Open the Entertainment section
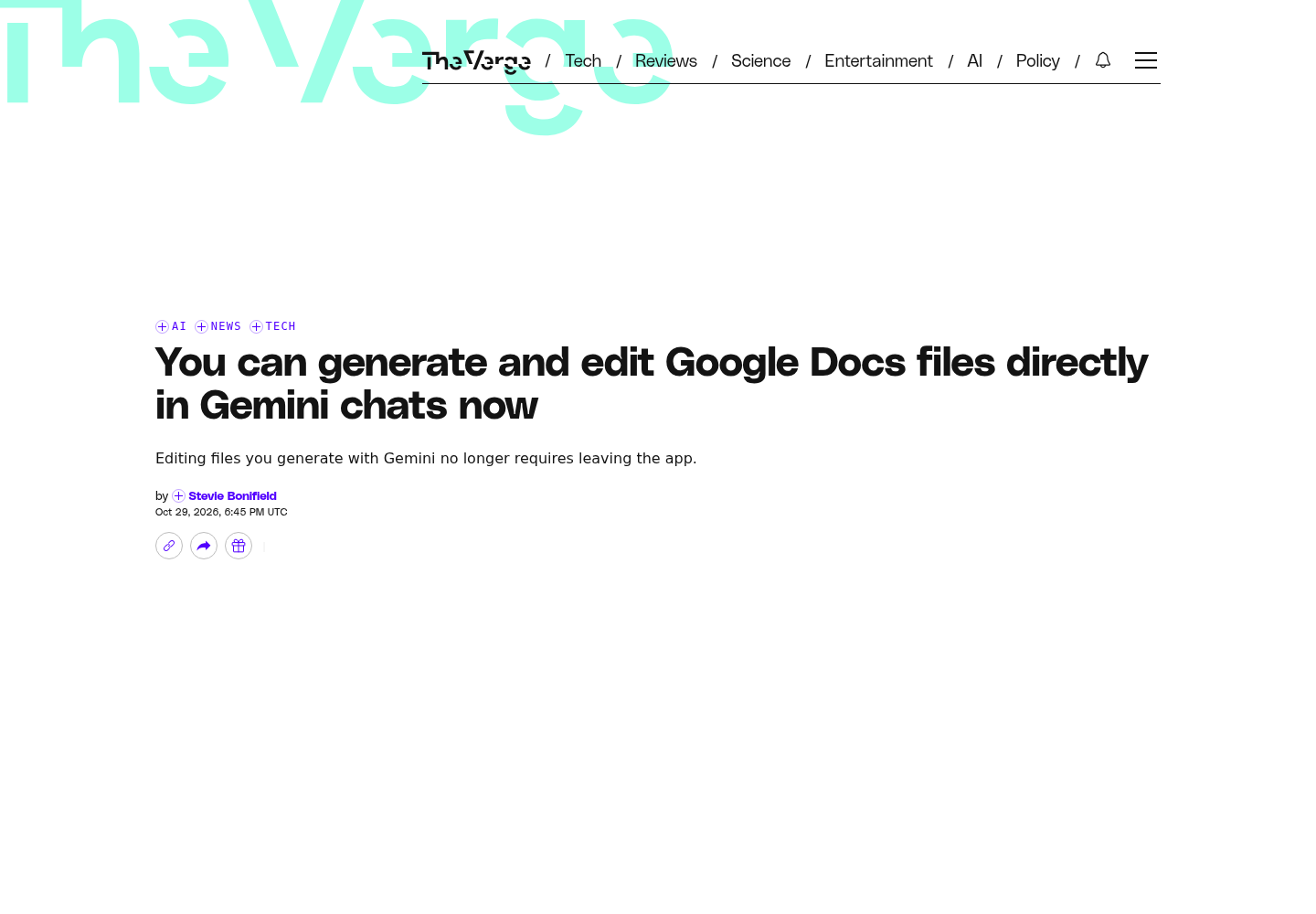This screenshot has height=914, width=1316. tap(878, 60)
